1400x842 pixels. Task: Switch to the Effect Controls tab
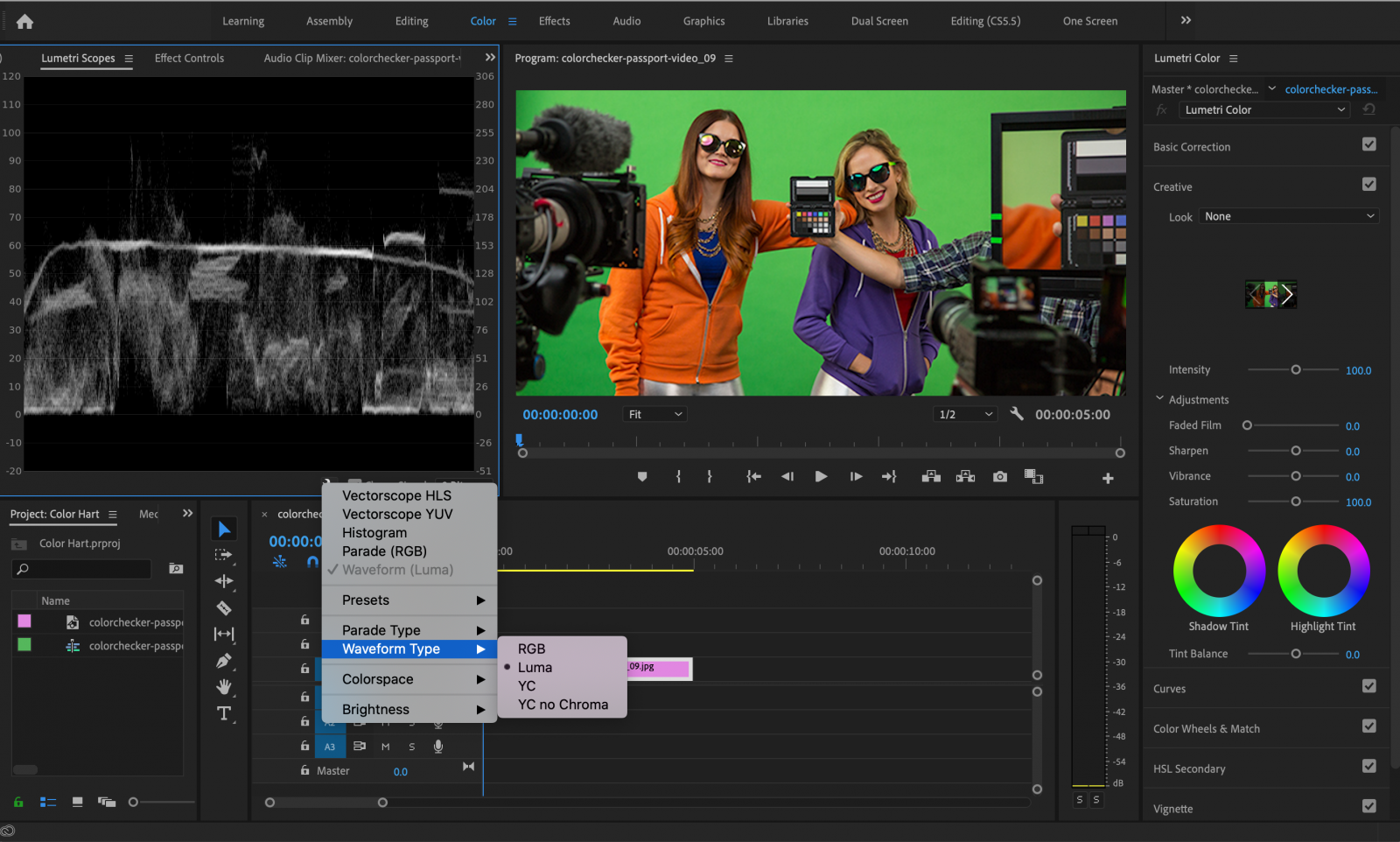[x=188, y=58]
